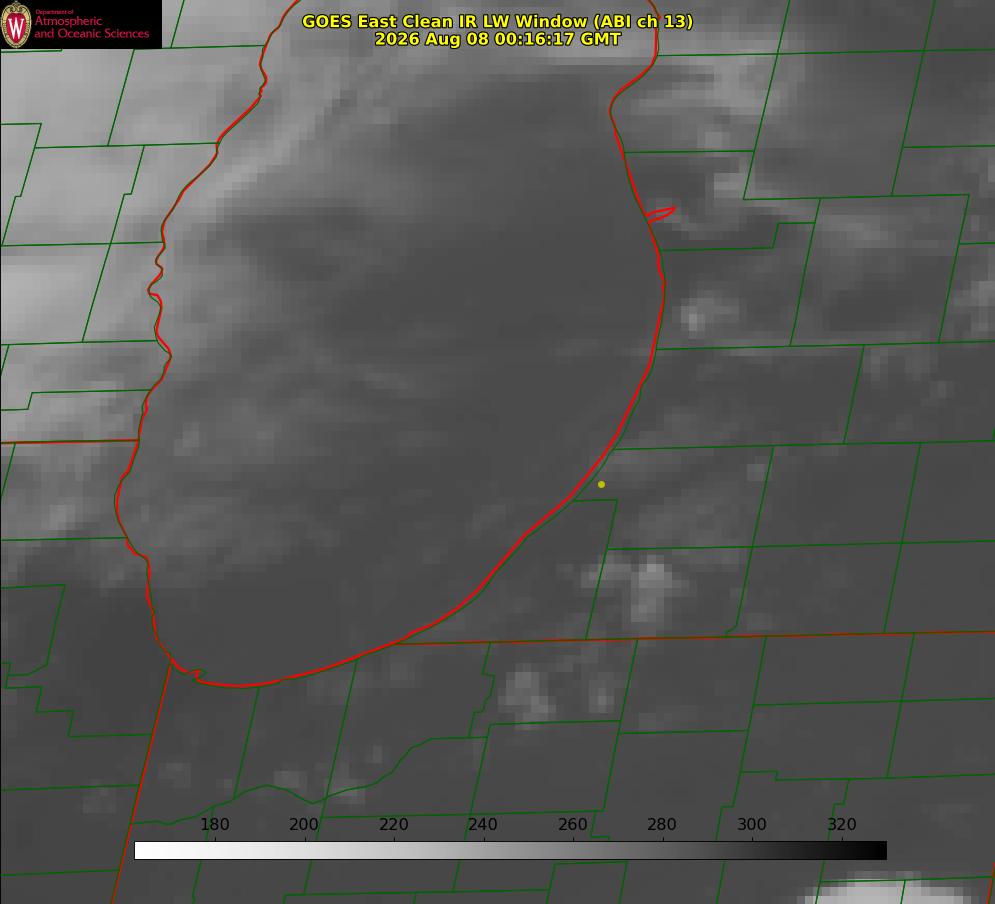Click the red inlet spike on the eastern shoreline
The width and height of the screenshot is (995, 904).
[x=660, y=214]
